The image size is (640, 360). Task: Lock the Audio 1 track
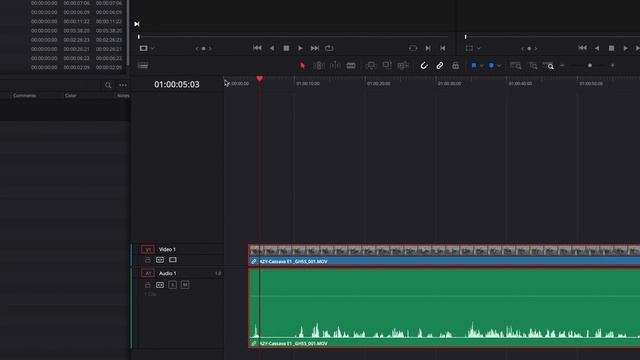coord(148,285)
